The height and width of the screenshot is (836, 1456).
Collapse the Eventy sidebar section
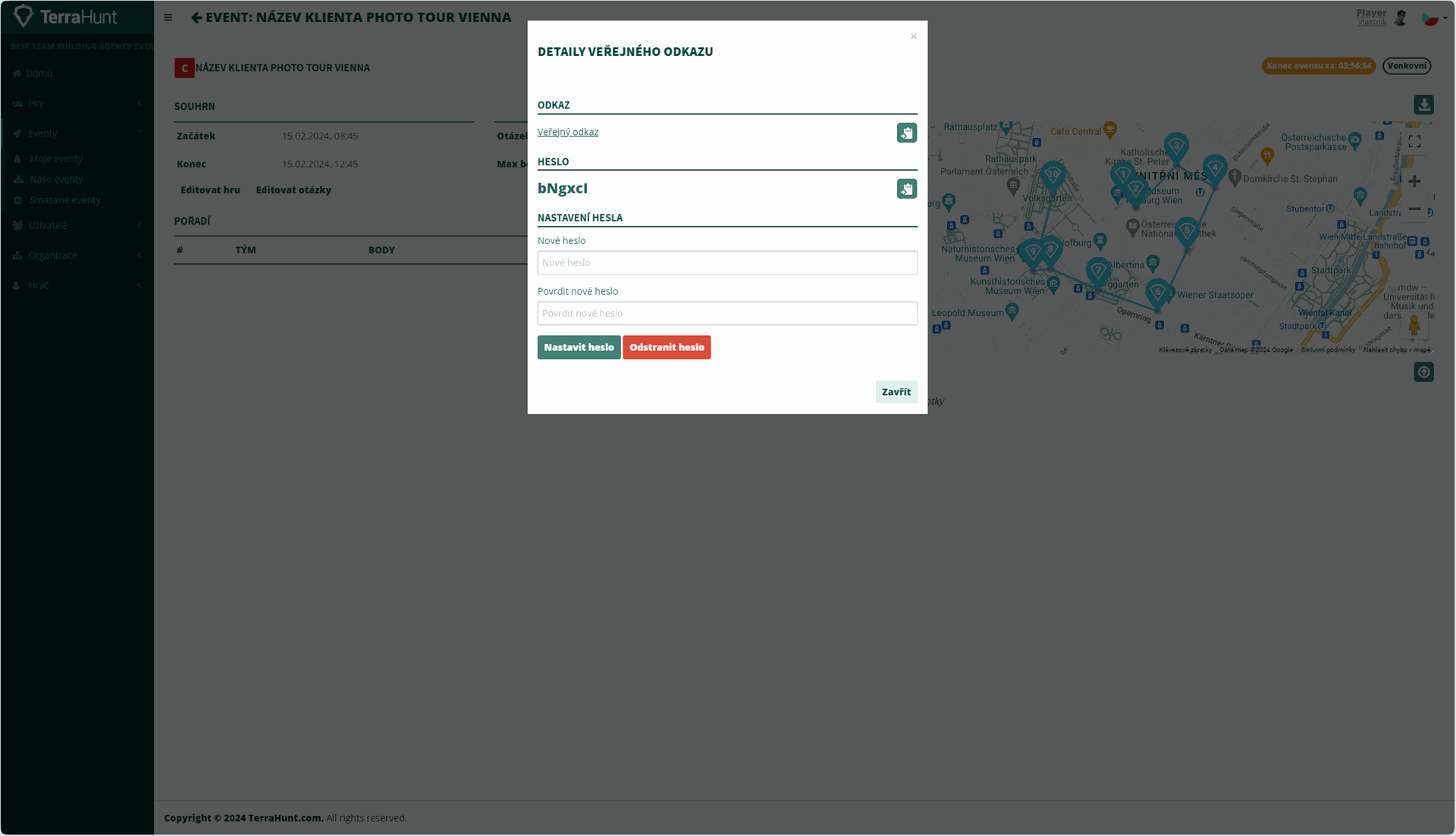pyautogui.click(x=77, y=133)
